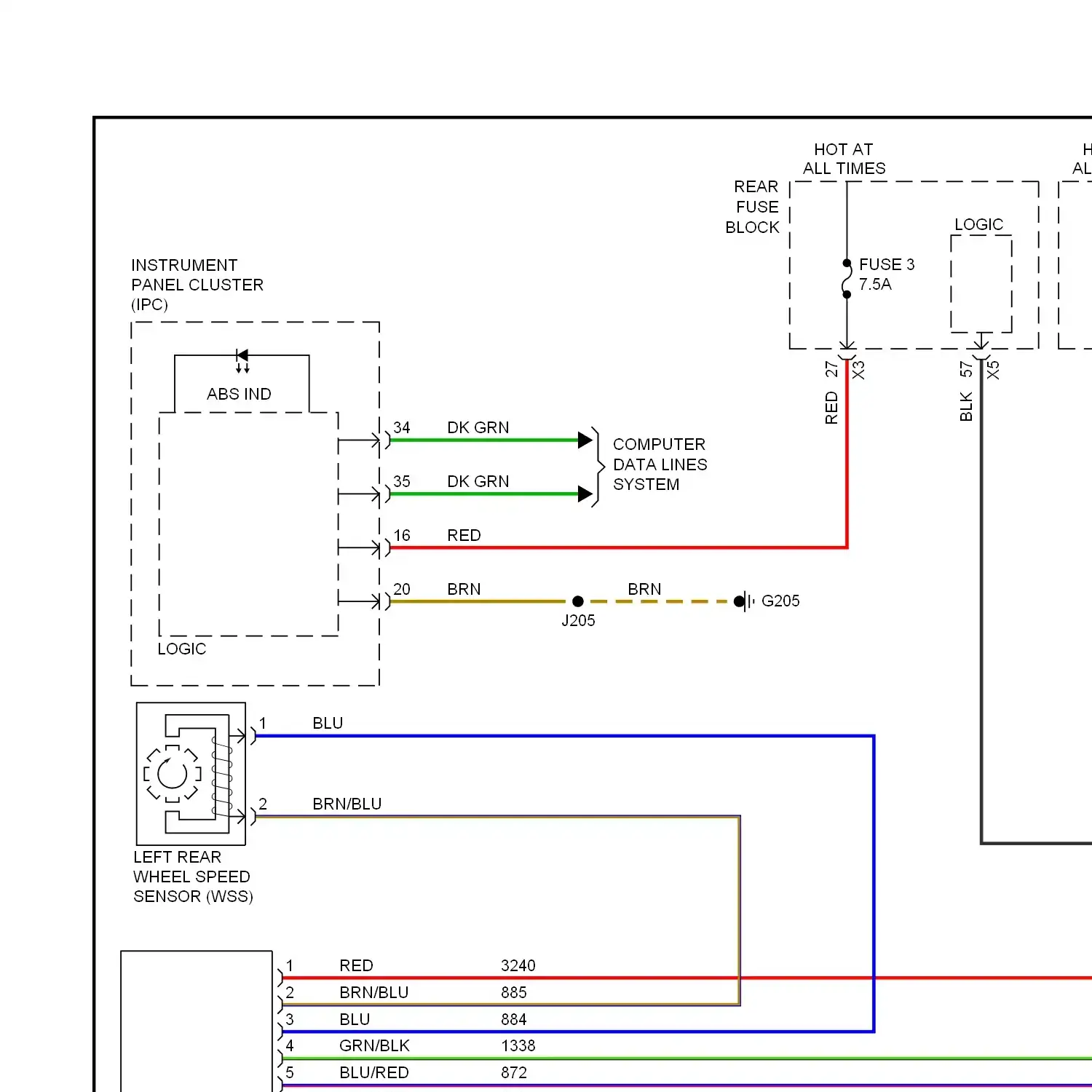This screenshot has height=1092, width=1092.
Task: Click the curly brace beside Computer Data Lines System
Action: (x=598, y=467)
